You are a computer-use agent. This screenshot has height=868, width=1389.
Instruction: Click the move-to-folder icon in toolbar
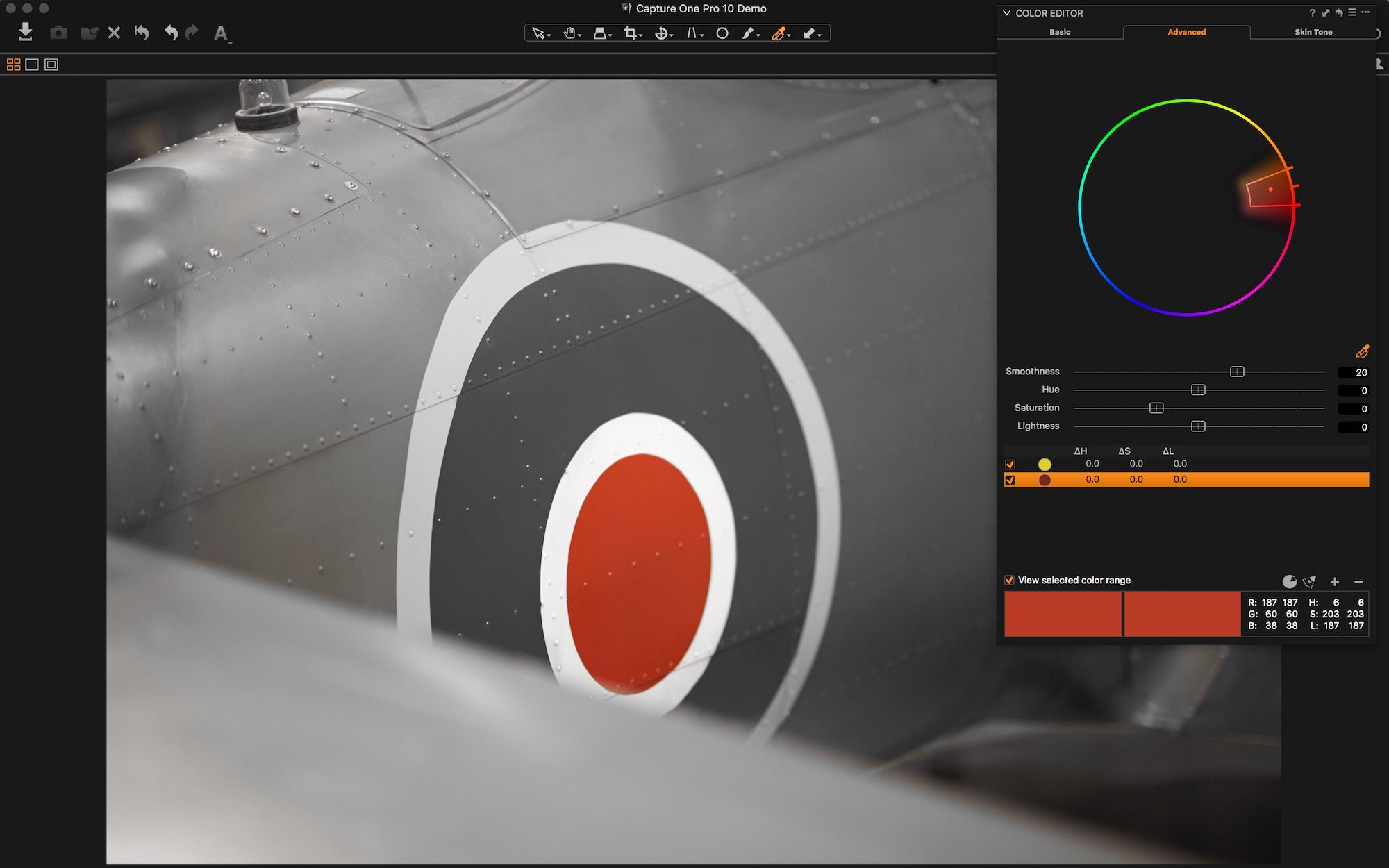[x=89, y=33]
